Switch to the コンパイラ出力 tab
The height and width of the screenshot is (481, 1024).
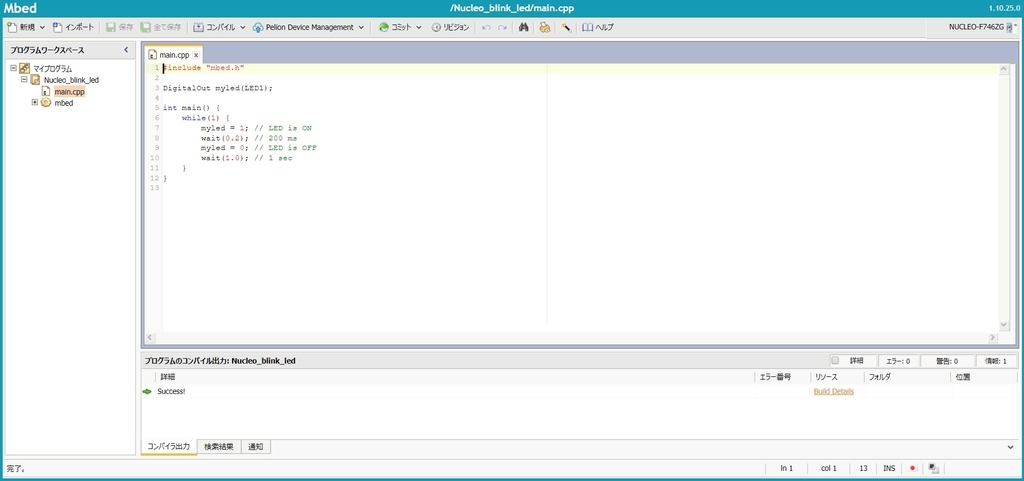tap(168, 447)
